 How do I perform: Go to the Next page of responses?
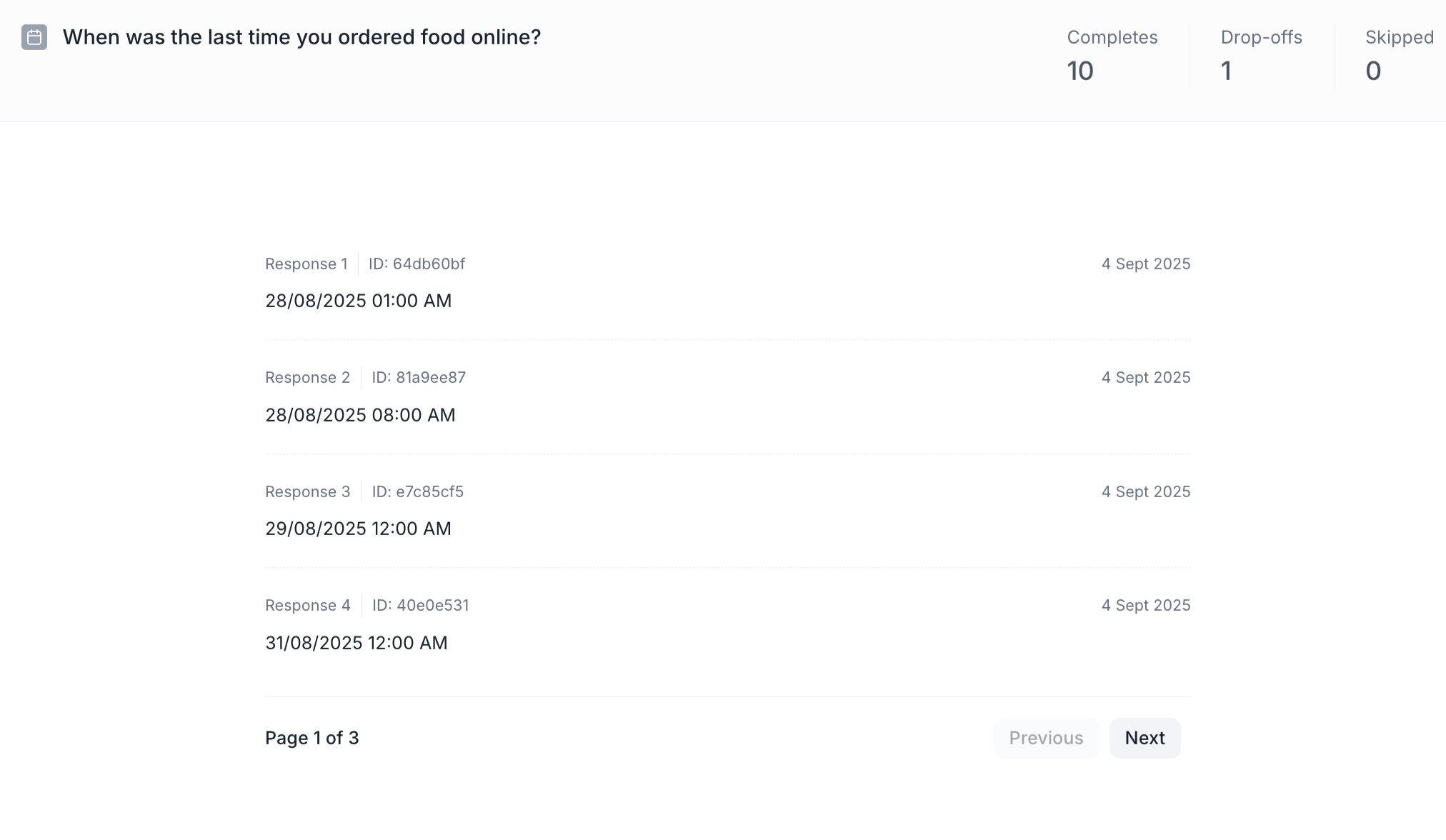click(1145, 738)
